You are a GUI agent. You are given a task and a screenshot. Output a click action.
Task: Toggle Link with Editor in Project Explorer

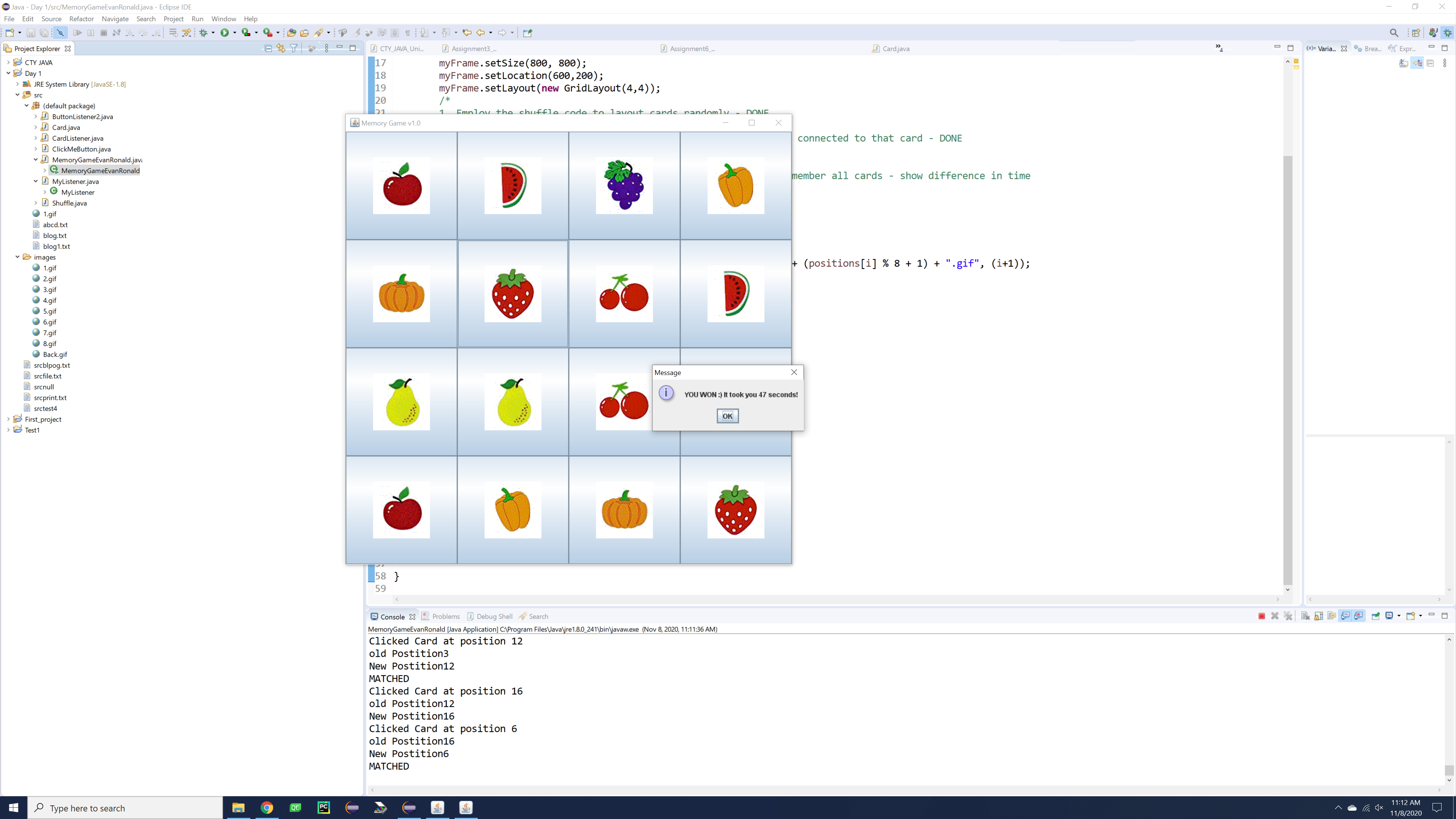pos(281,49)
